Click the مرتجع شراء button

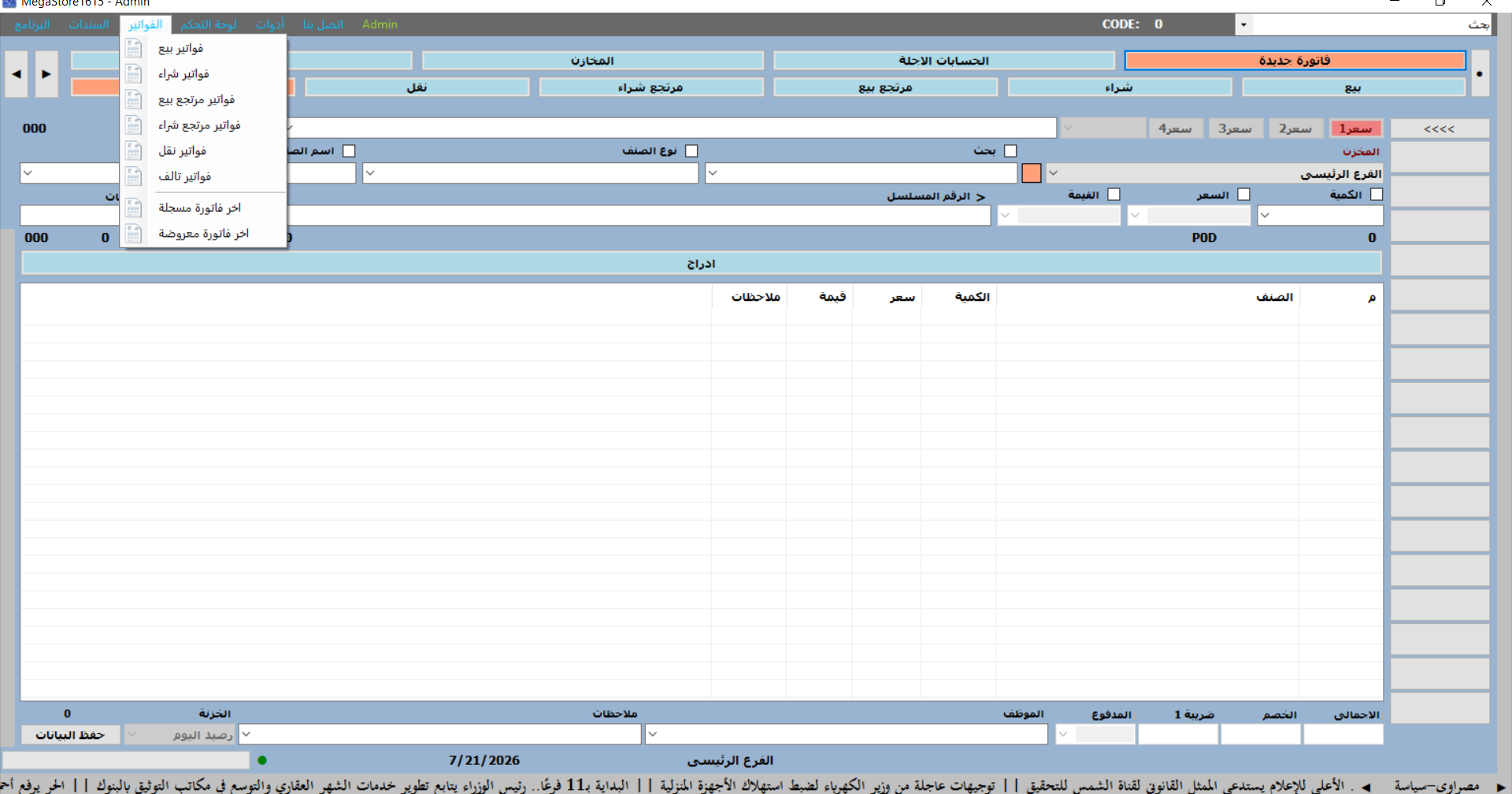point(651,87)
